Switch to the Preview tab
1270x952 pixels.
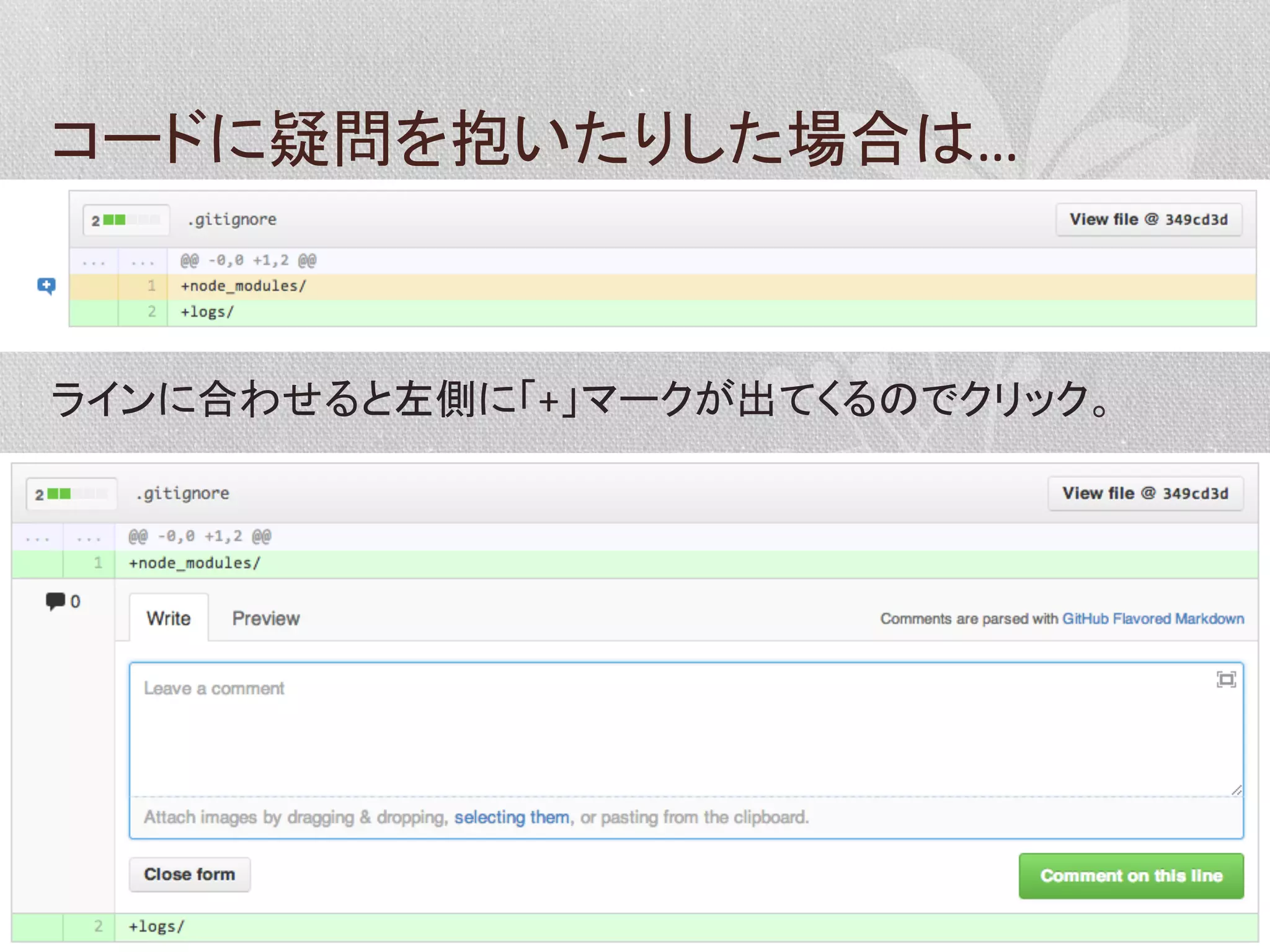pos(266,618)
